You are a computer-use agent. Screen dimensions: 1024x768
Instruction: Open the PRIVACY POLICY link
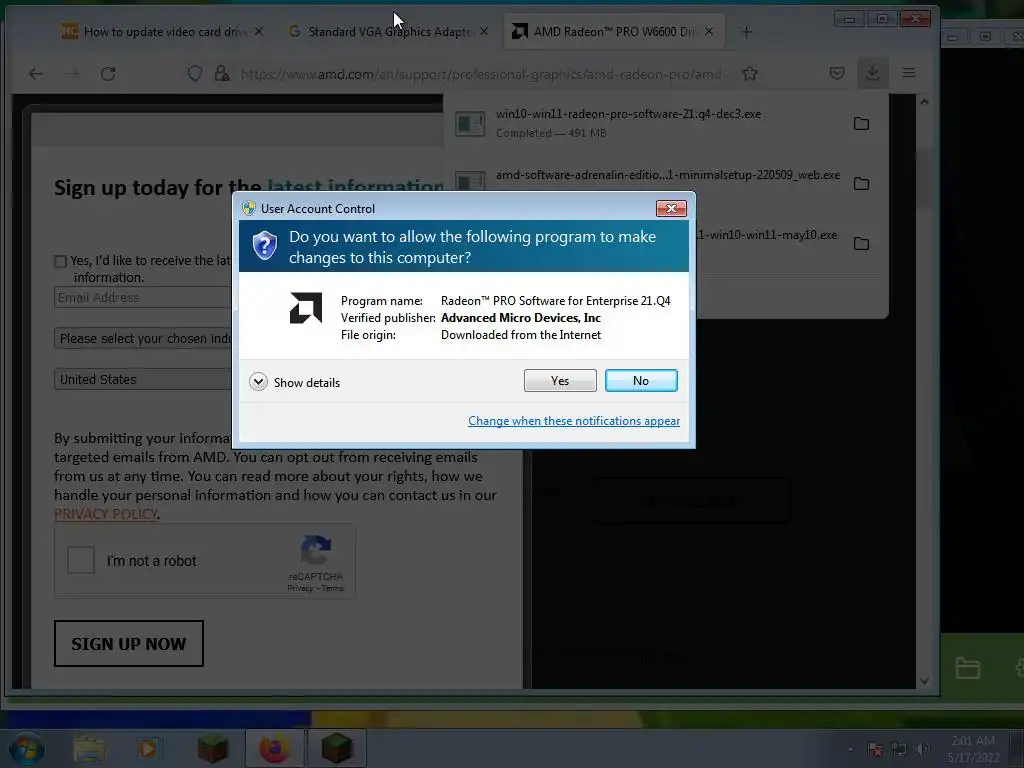click(x=106, y=514)
